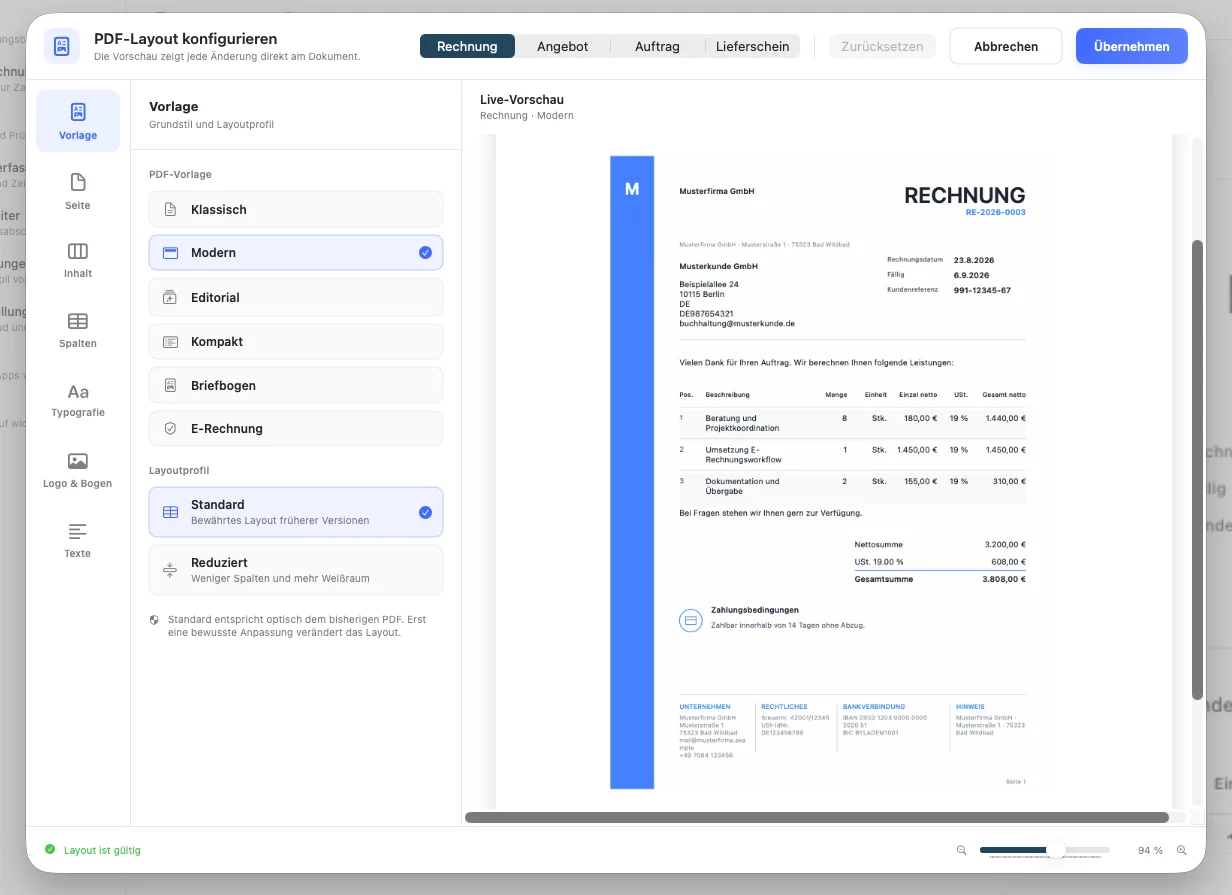Open the Texte settings
The height and width of the screenshot is (895, 1232).
[78, 540]
